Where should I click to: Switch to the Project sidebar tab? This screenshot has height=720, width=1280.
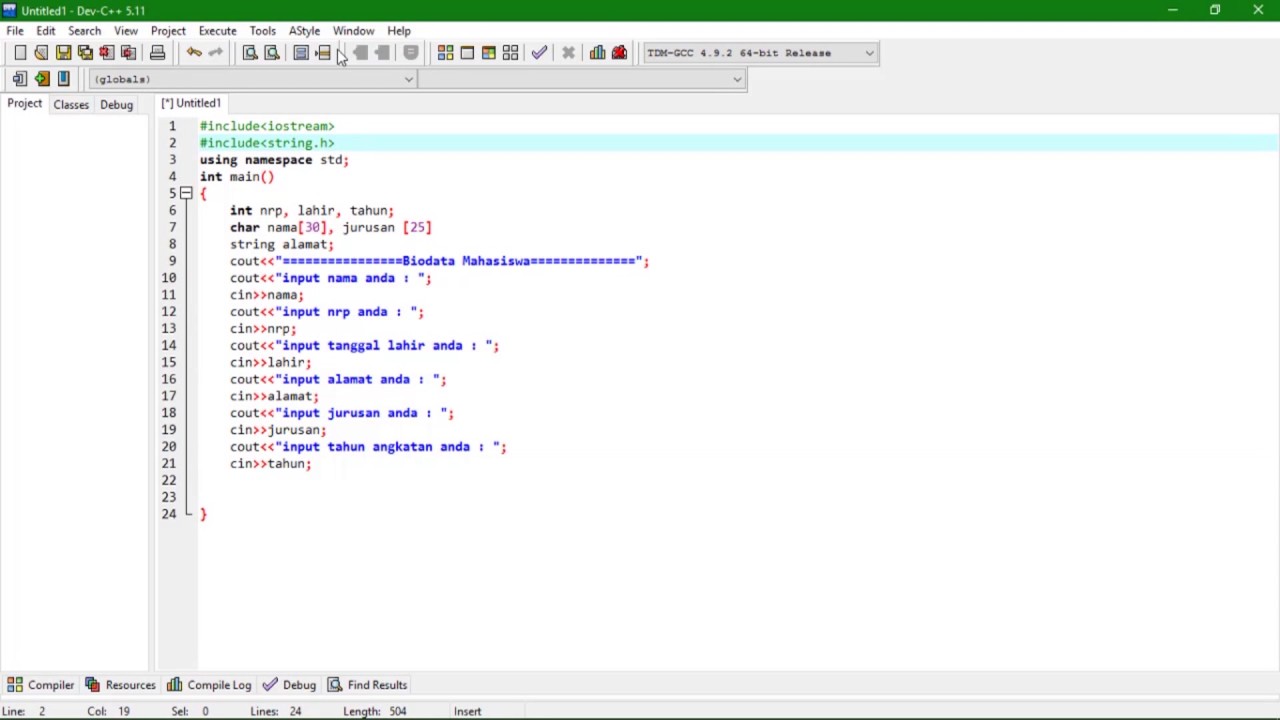pos(25,104)
